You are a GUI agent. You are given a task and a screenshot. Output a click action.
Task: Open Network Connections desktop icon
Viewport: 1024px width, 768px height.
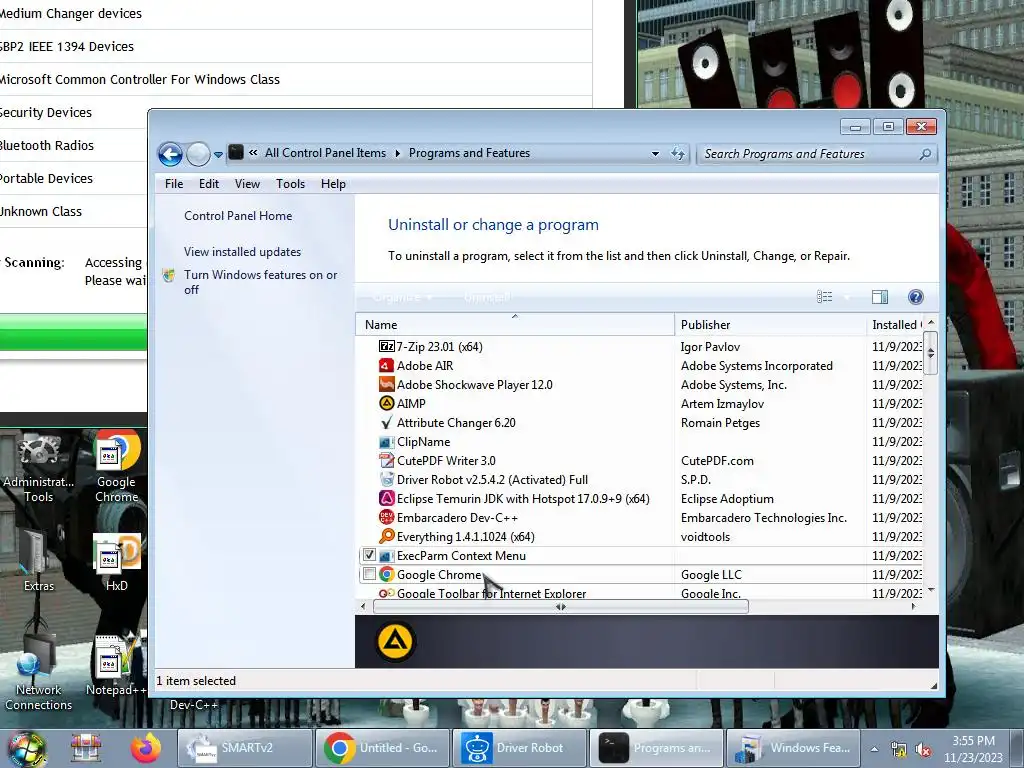pos(39,673)
